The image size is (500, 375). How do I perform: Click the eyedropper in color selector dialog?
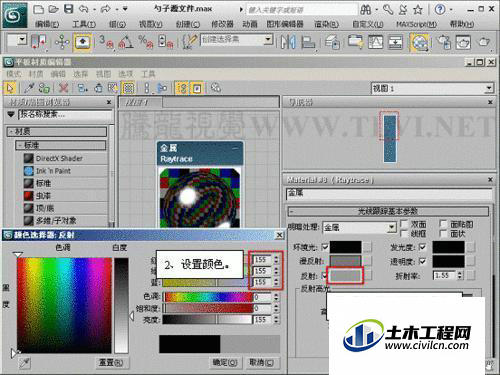(x=25, y=363)
